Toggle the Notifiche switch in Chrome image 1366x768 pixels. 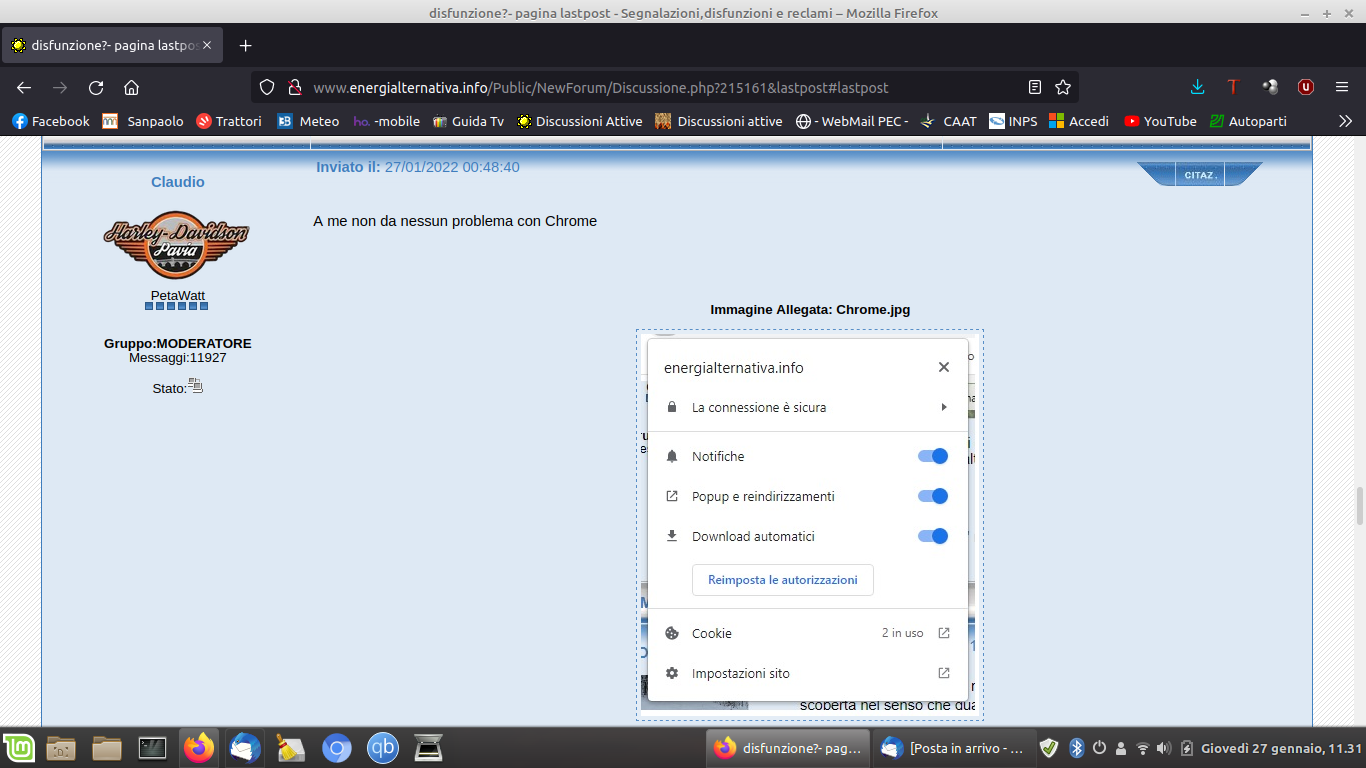(x=933, y=456)
